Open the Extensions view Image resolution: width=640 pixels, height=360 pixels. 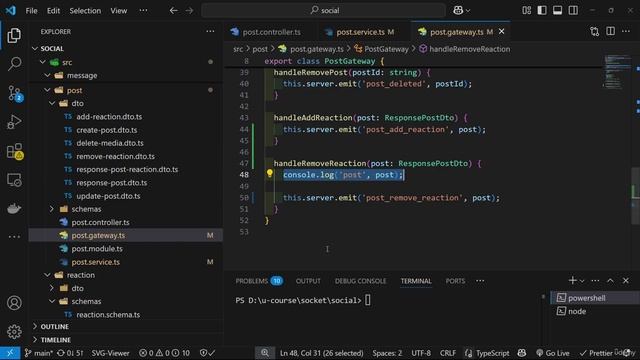tap(15, 151)
